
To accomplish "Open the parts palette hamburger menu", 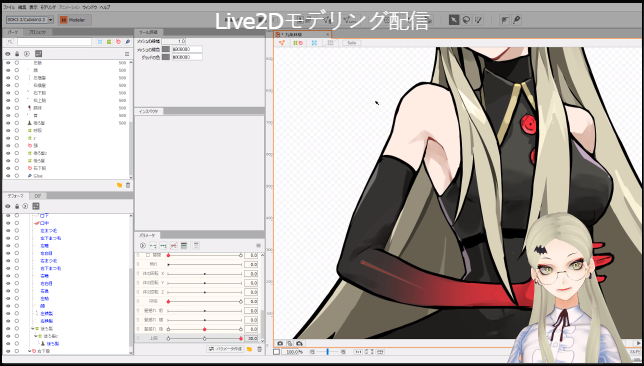I will point(127,54).
